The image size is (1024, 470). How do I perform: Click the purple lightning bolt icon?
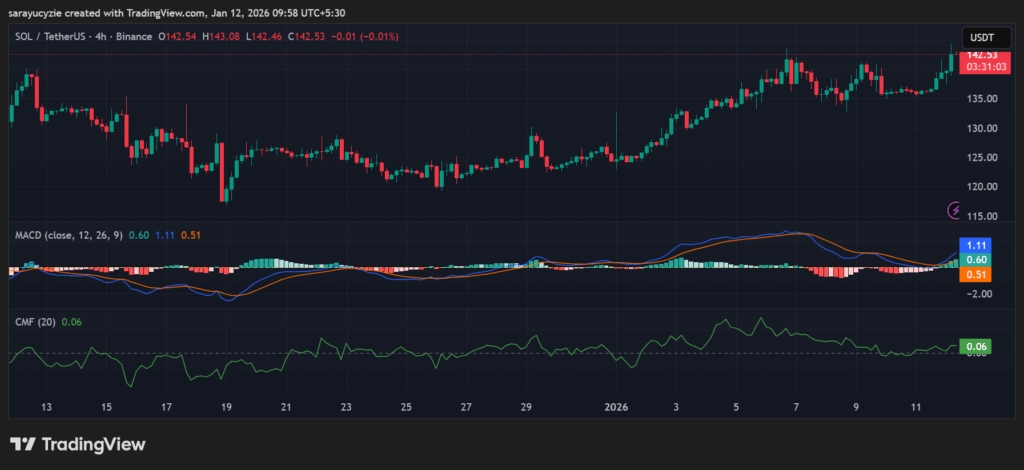click(x=955, y=210)
